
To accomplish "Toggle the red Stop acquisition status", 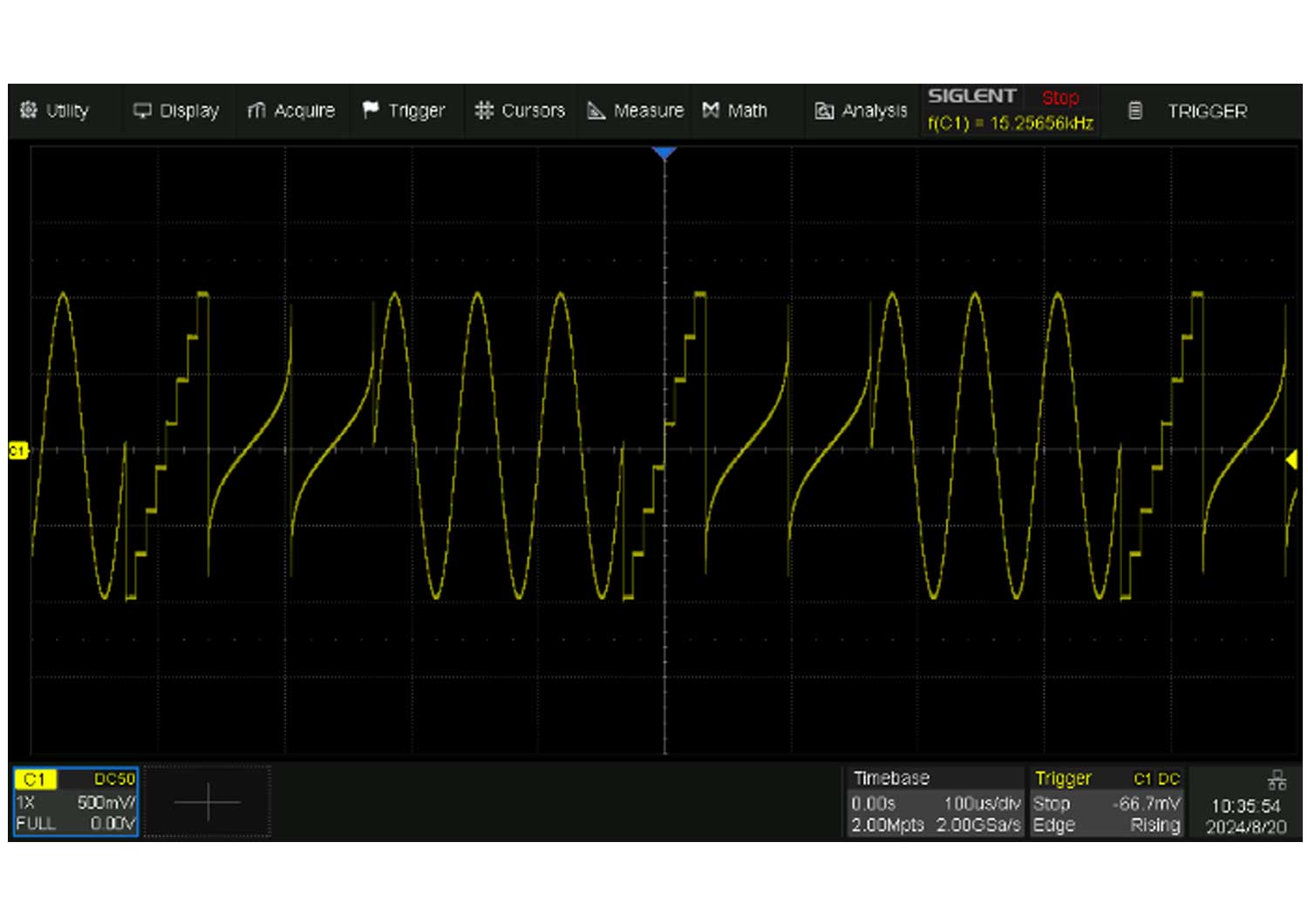I will tap(1059, 98).
